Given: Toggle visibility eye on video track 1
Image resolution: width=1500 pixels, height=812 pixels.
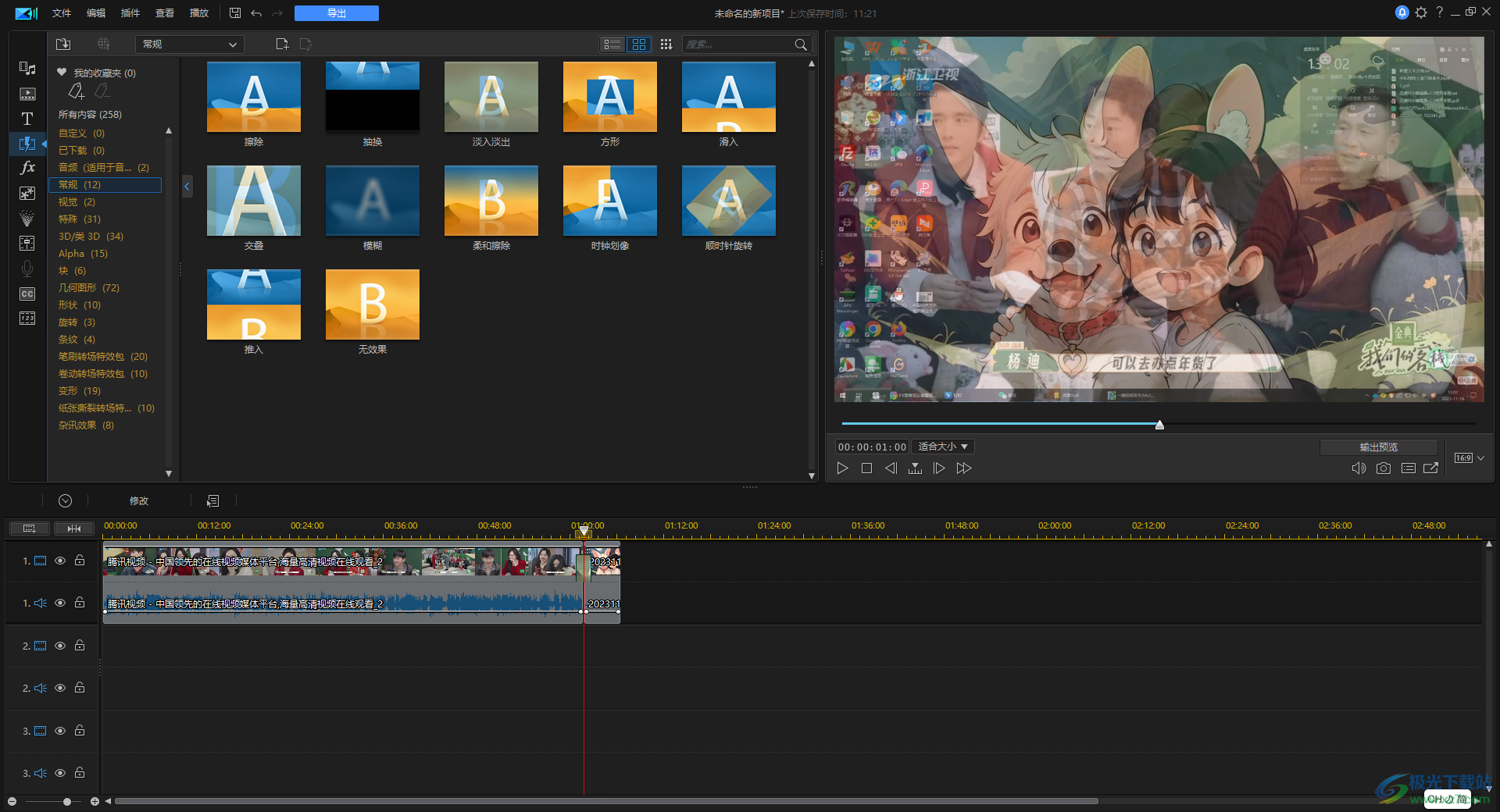Looking at the screenshot, I should click(x=60, y=561).
